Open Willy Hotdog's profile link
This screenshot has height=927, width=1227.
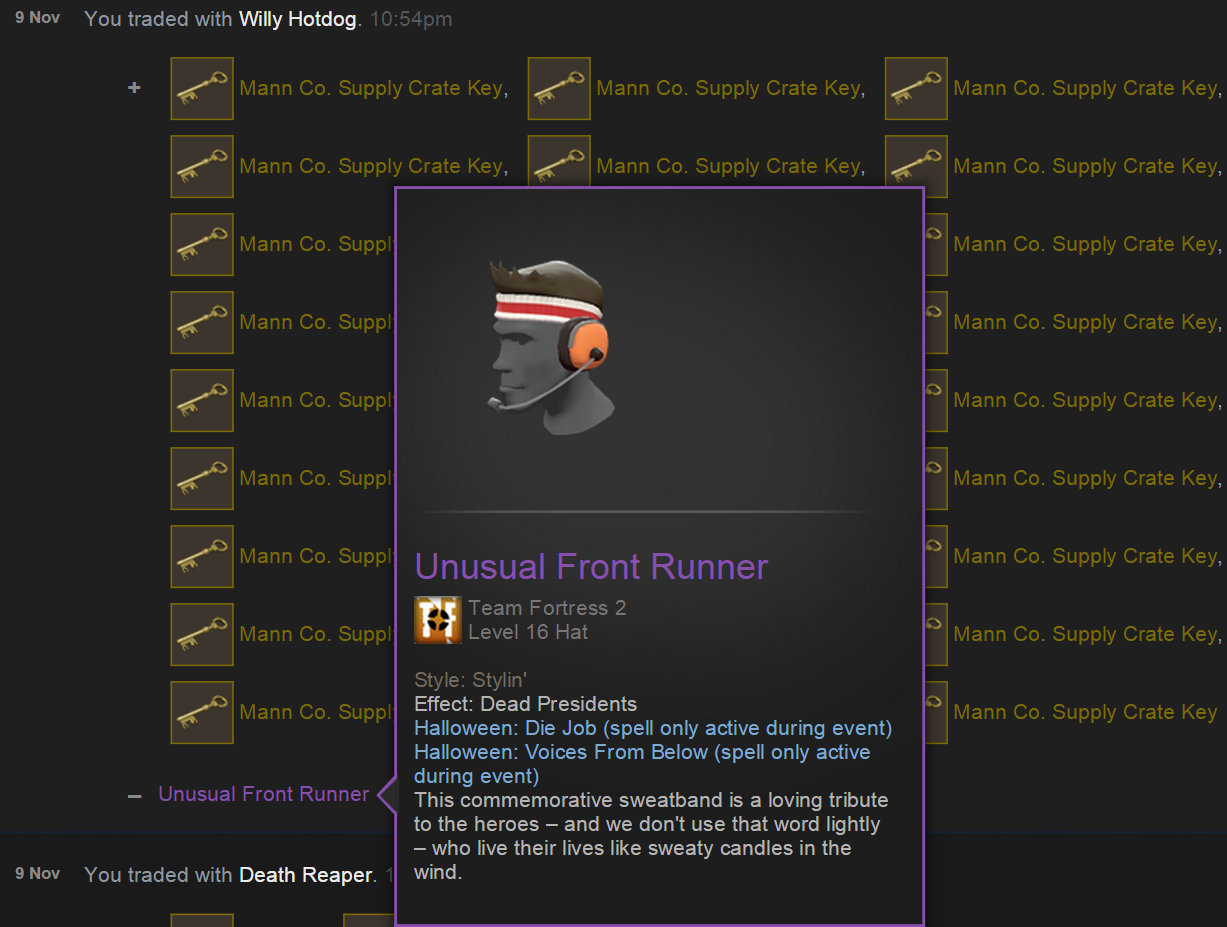pos(297,19)
